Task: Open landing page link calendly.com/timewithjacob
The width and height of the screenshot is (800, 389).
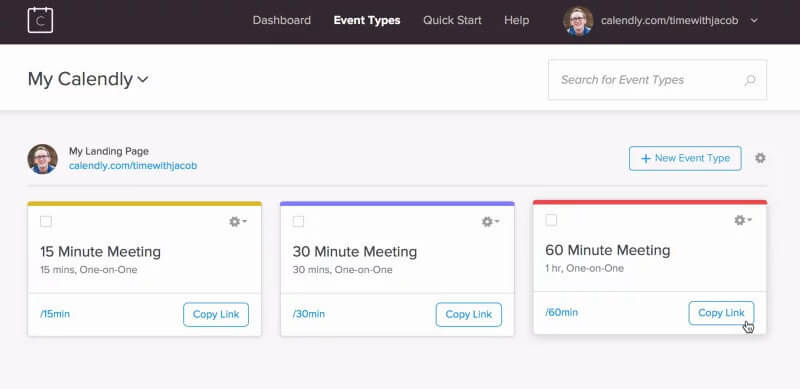Action: tap(133, 166)
